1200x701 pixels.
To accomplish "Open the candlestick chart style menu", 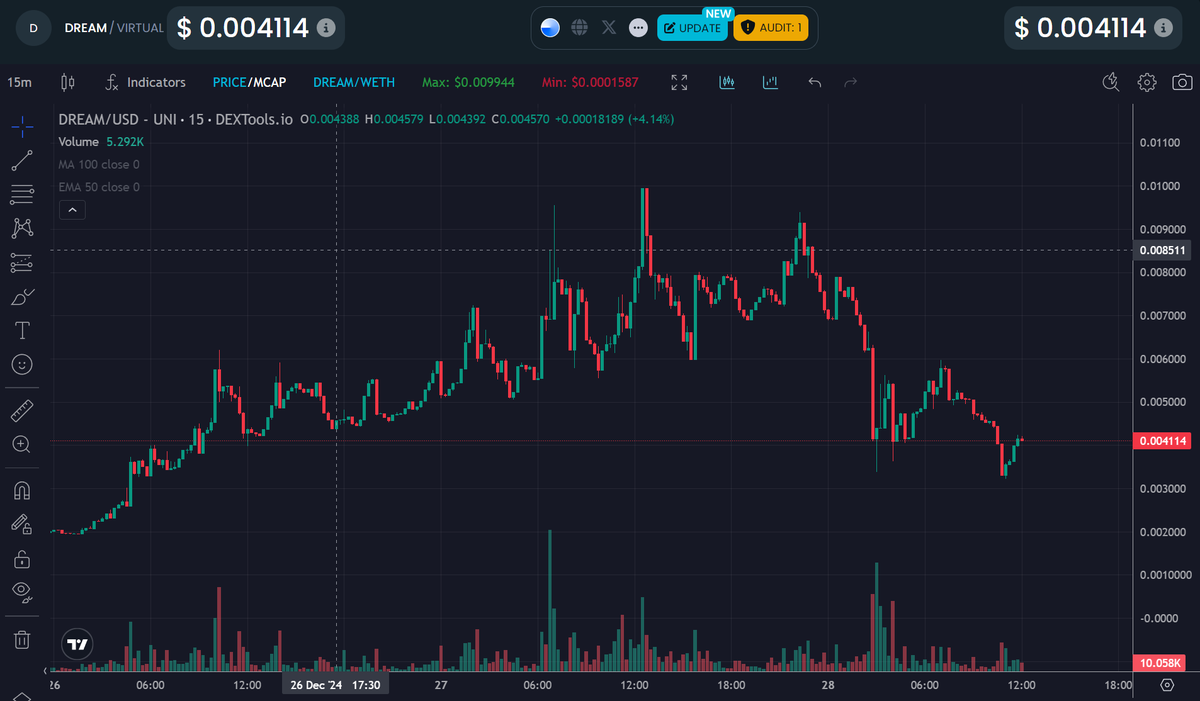I will (68, 82).
